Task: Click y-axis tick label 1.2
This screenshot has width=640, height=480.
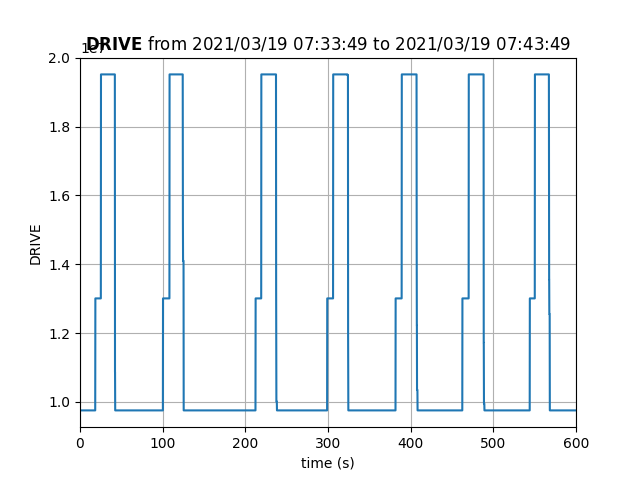Action: point(59,334)
